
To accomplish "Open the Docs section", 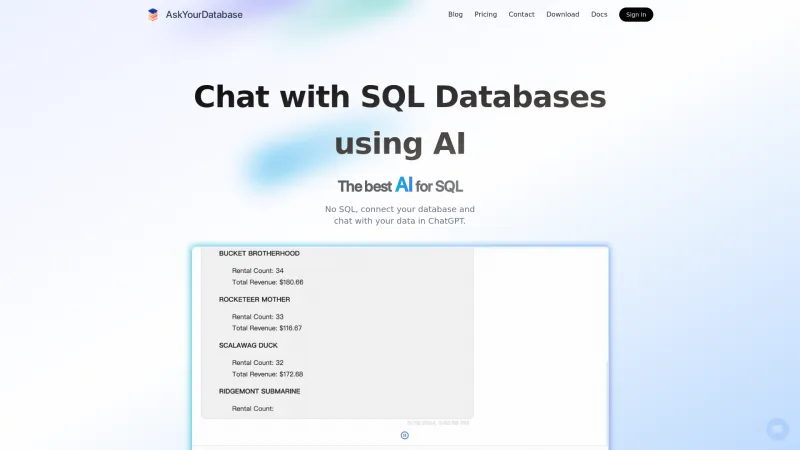I will point(599,14).
